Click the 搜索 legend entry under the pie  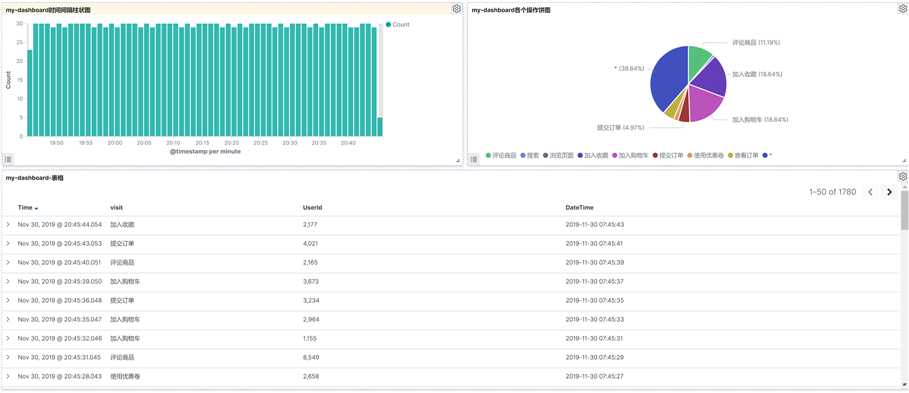[530, 155]
